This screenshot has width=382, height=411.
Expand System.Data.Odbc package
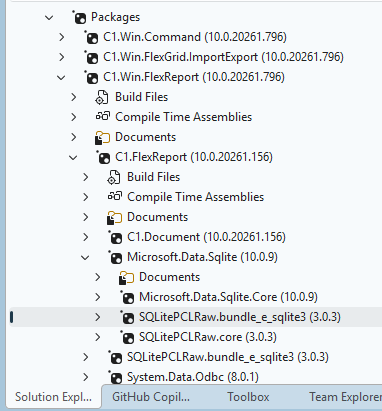pyautogui.click(x=85, y=377)
